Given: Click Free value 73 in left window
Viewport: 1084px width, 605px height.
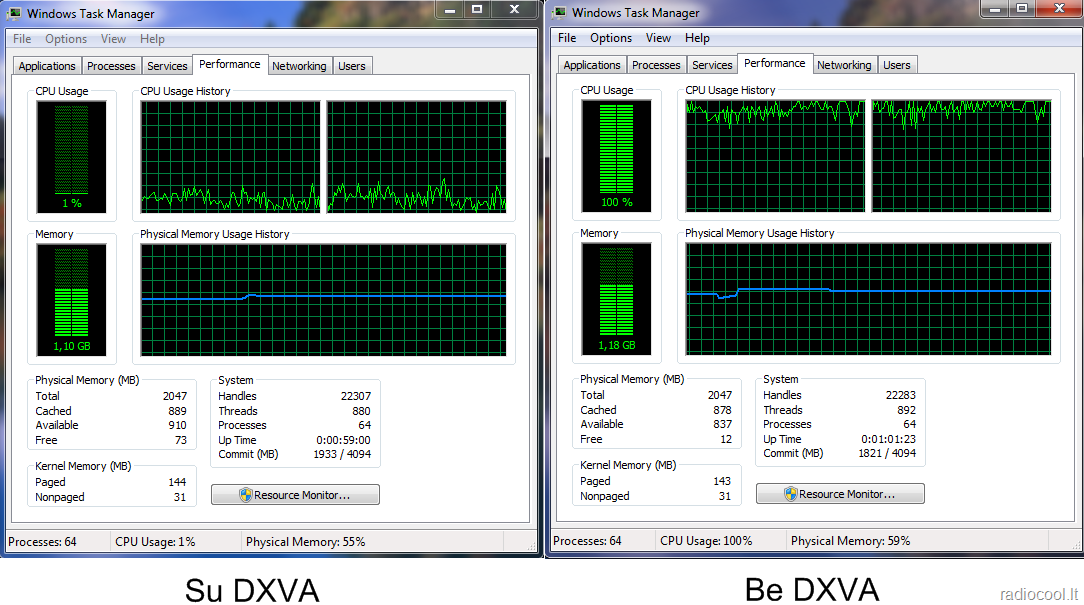Looking at the screenshot, I should coord(180,440).
